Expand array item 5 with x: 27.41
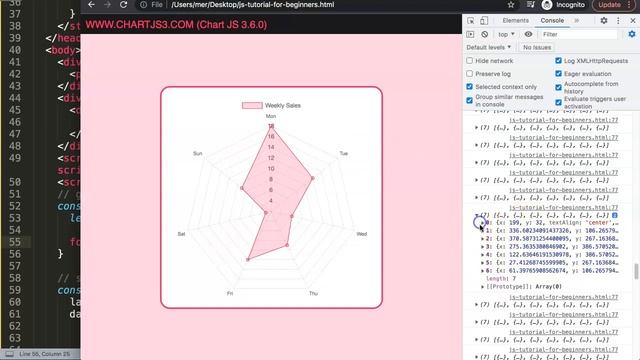Image resolution: width=640 pixels, height=360 pixels. point(482,262)
